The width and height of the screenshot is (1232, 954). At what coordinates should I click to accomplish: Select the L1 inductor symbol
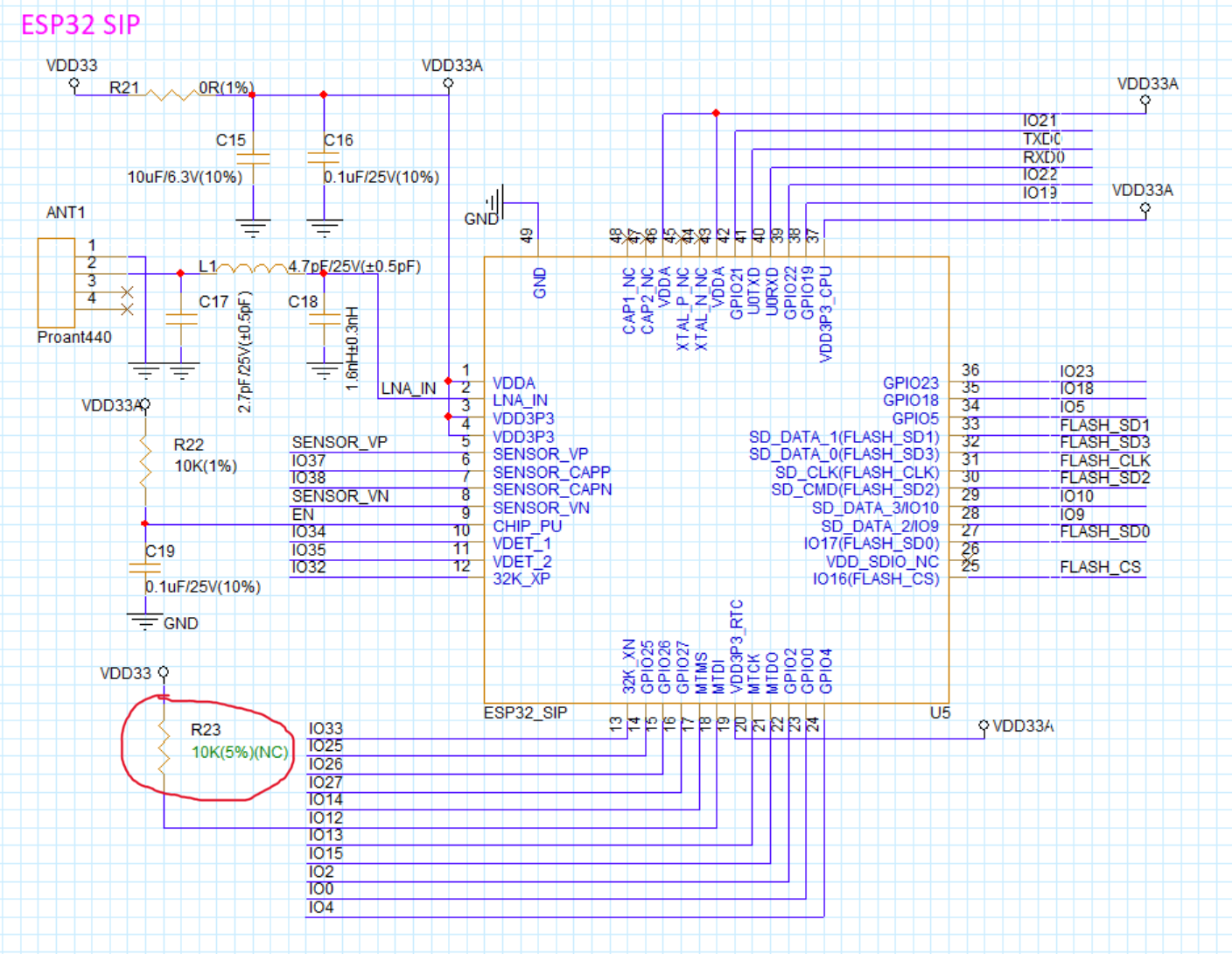(252, 268)
